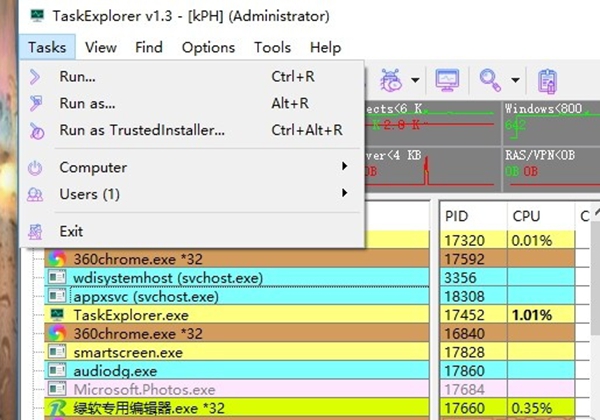Screen dimensions: 600x420
Task: Click the 360chrome icon at PID 17592
Action: [x=57, y=259]
